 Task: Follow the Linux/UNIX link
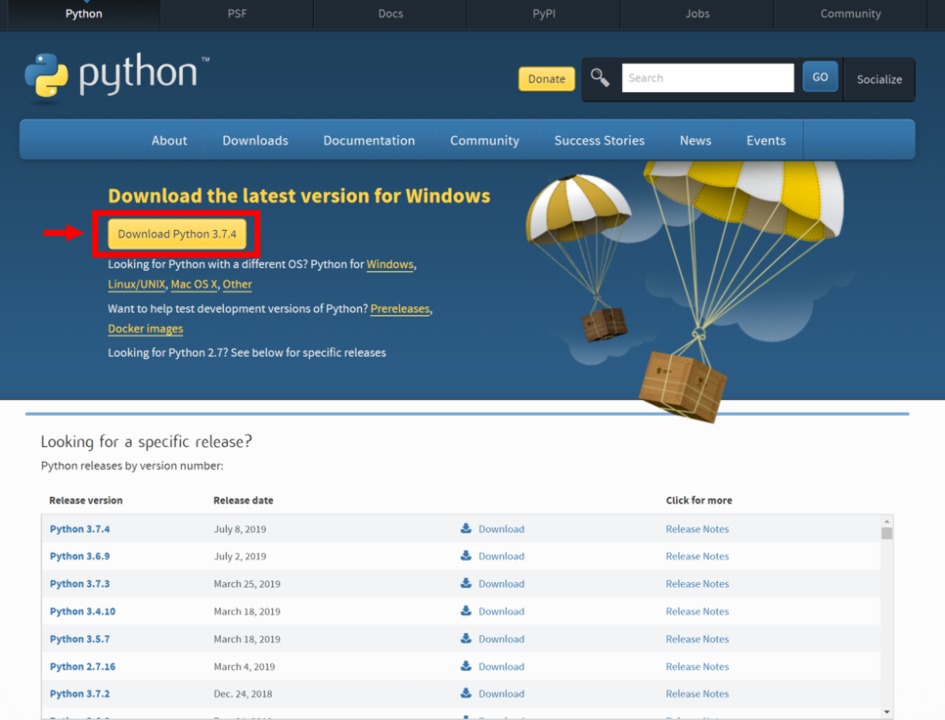pos(136,284)
